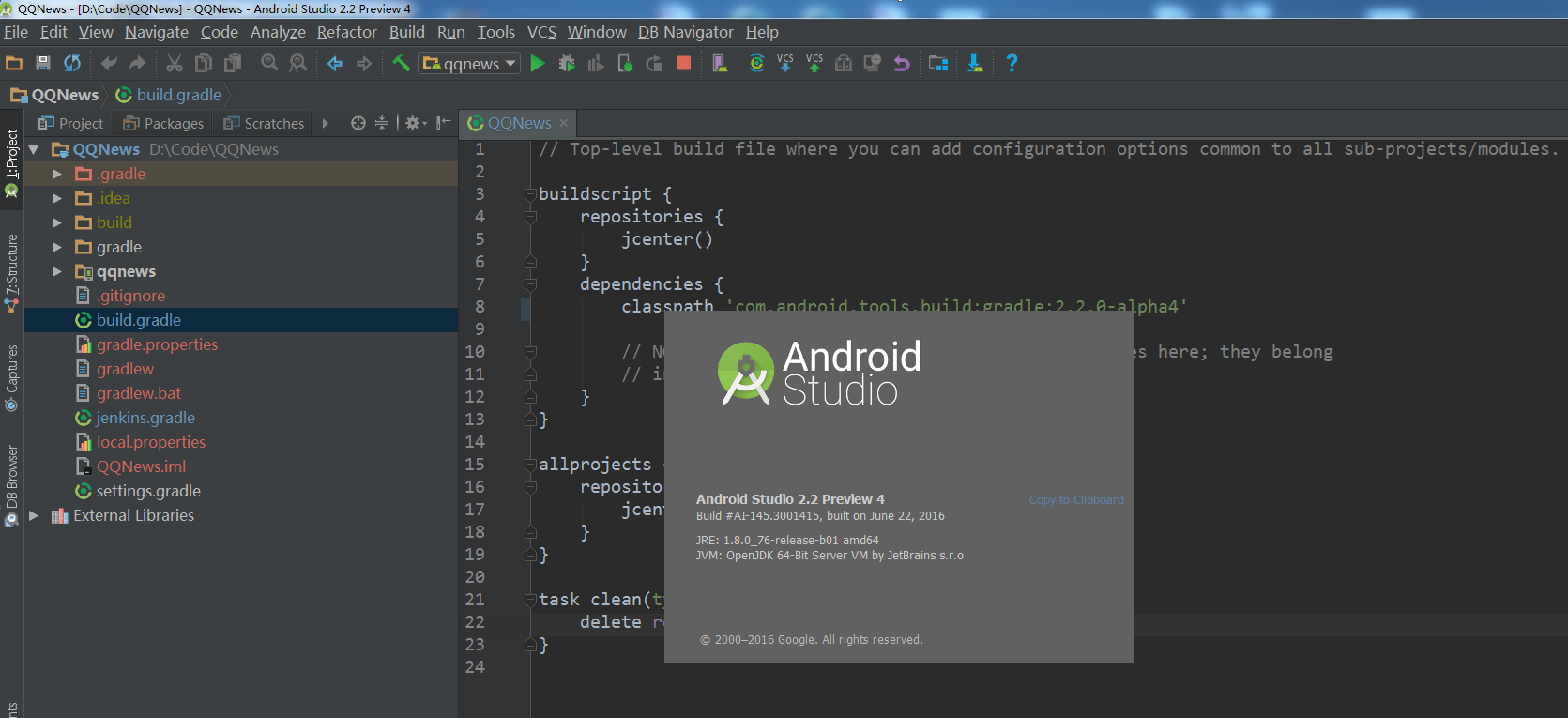Viewport: 1568px width, 718px height.
Task: Switch to the Scratches view tab
Action: (264, 123)
